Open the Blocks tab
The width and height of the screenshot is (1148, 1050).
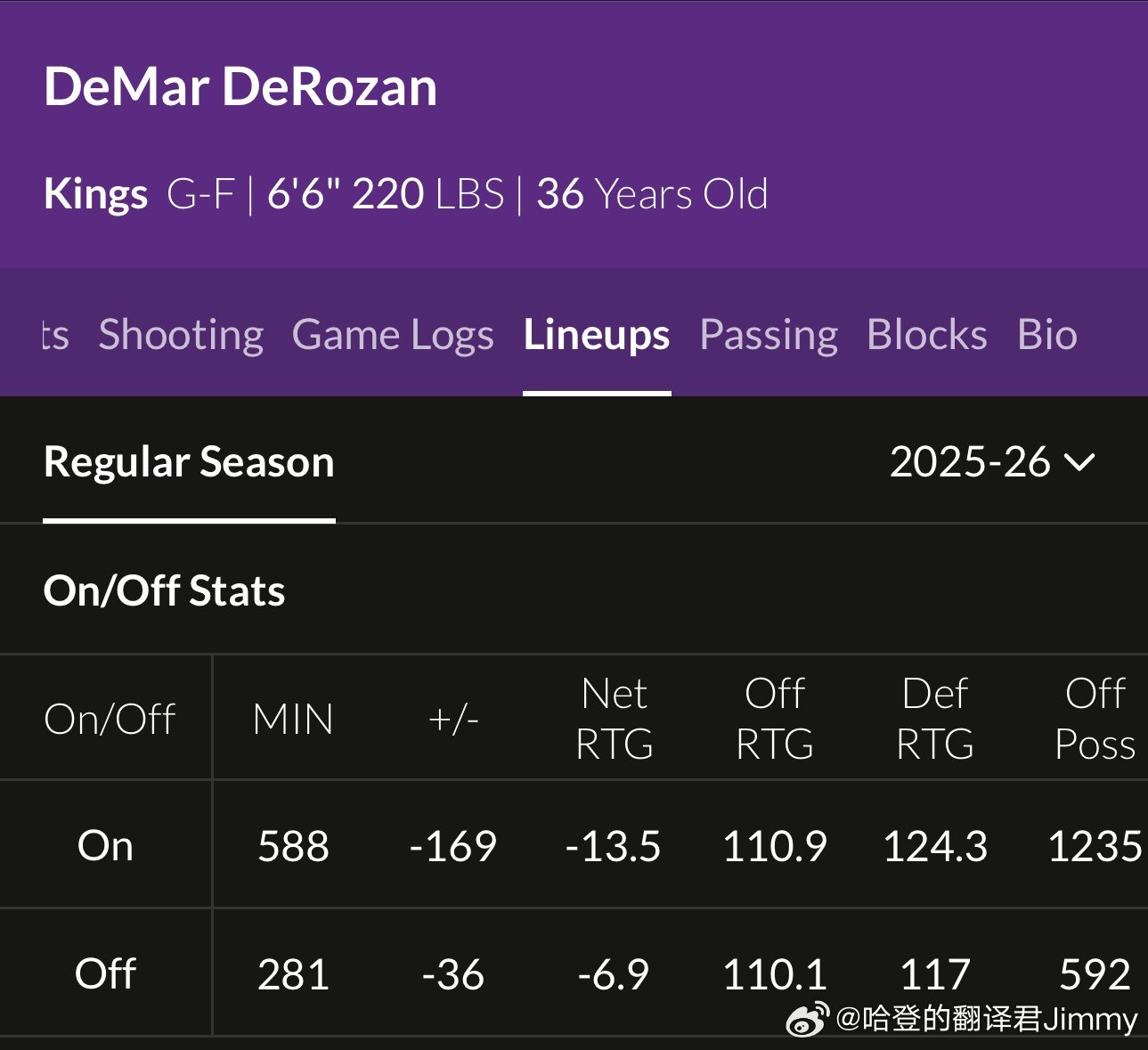[x=927, y=335]
